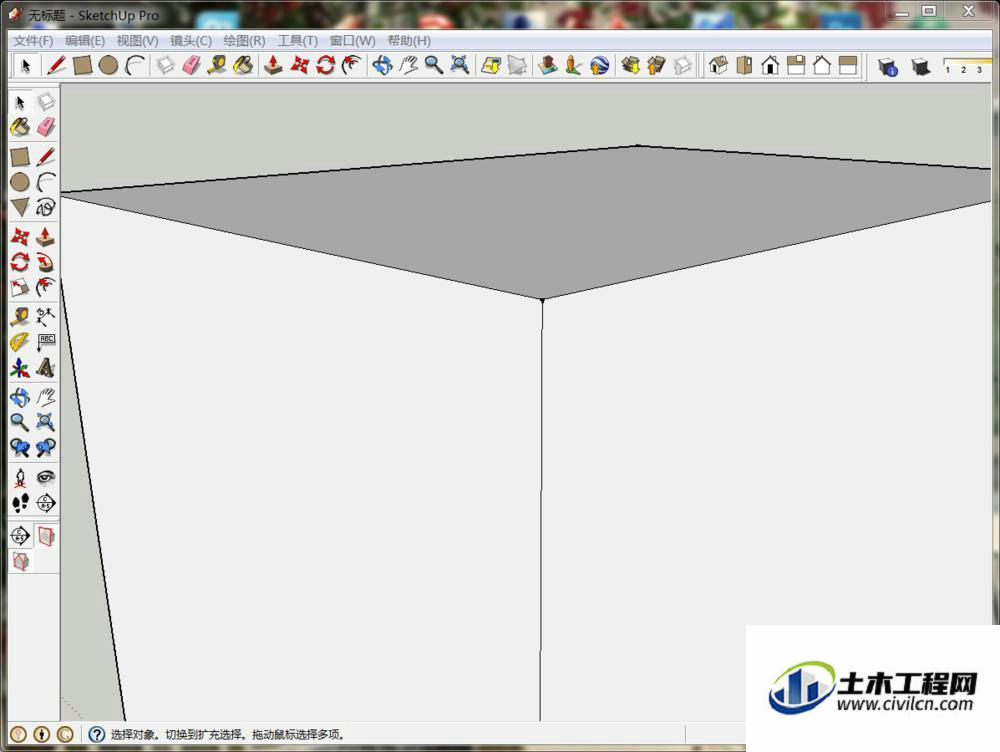
Task: Switch to the Left view icon
Action: tap(848, 65)
